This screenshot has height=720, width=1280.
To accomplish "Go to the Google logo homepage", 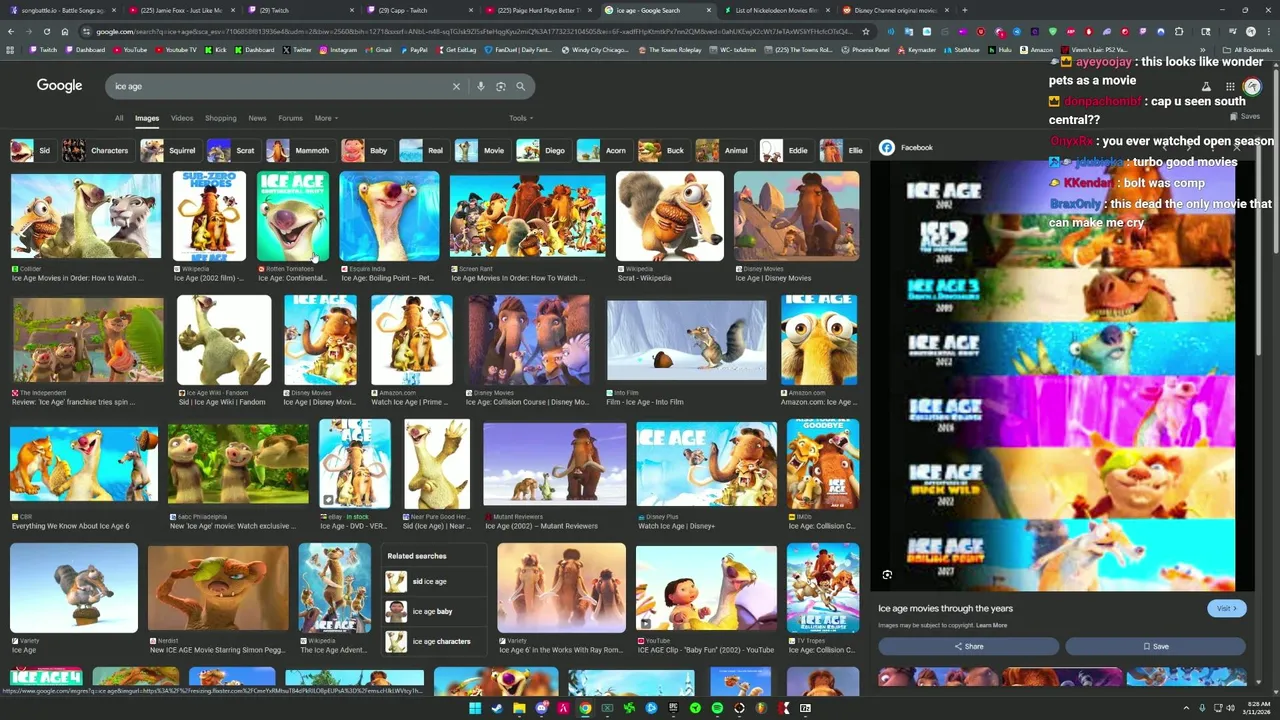I will (59, 86).
